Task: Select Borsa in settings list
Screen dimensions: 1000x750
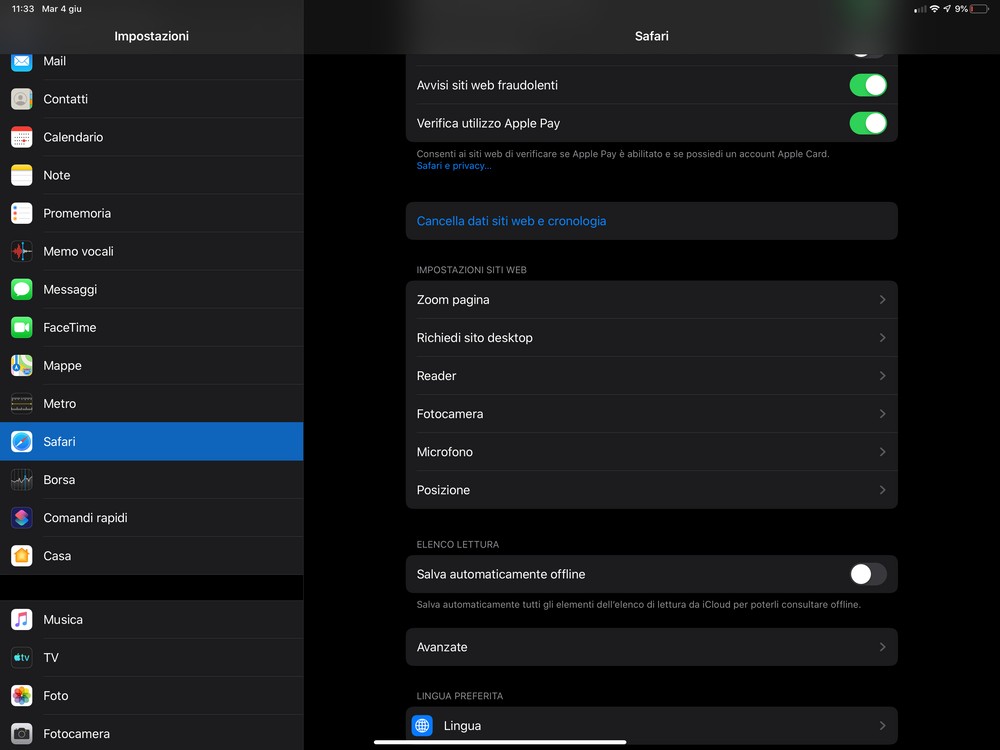Action: pos(152,480)
